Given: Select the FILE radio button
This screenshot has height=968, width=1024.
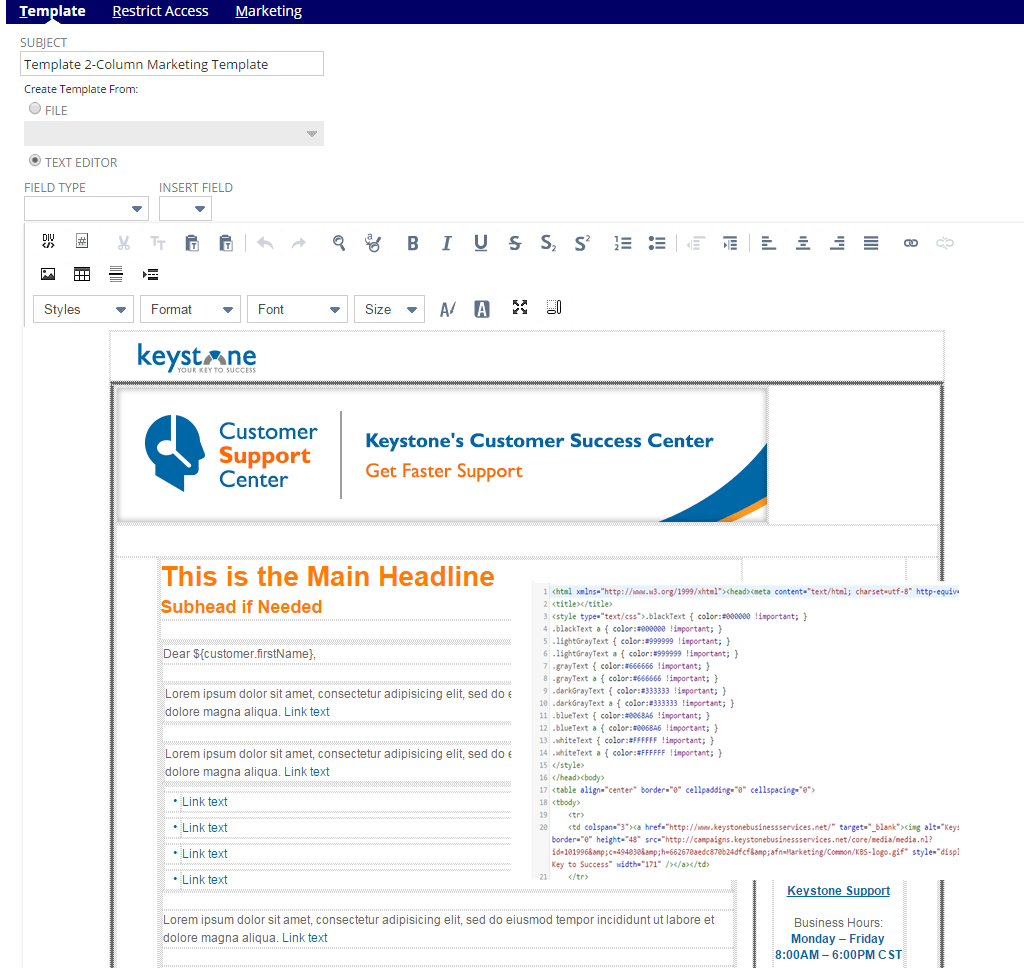Looking at the screenshot, I should 35,108.
